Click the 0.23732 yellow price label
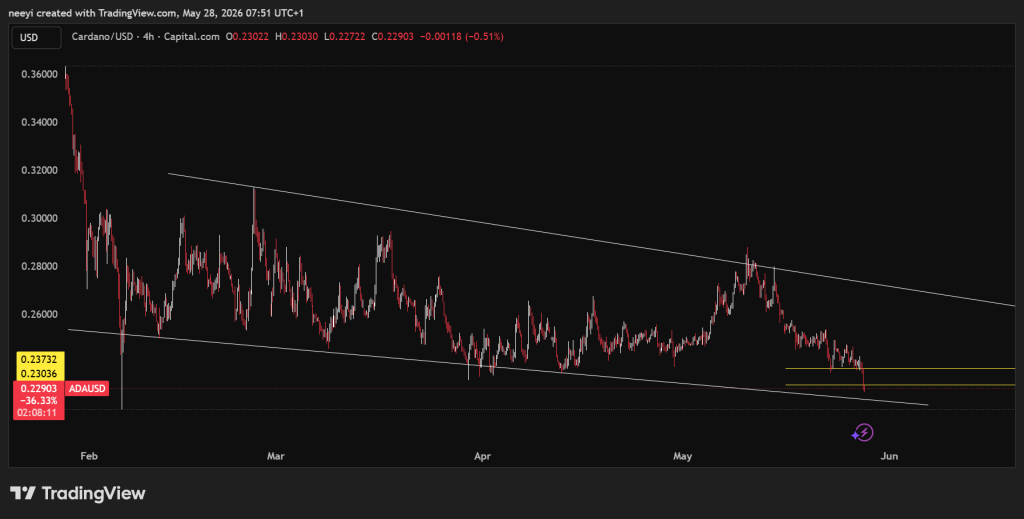This screenshot has height=519, width=1024. (x=39, y=359)
